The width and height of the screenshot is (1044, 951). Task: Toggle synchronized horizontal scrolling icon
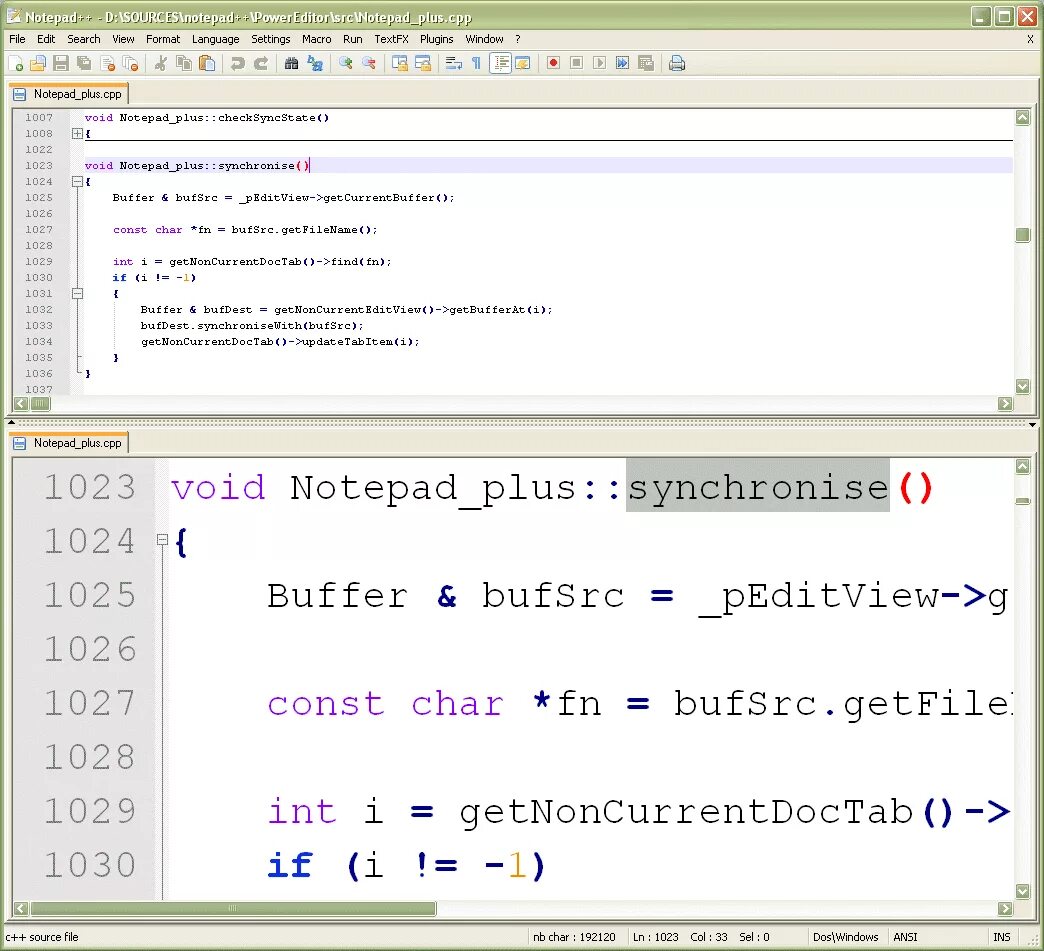coord(423,63)
